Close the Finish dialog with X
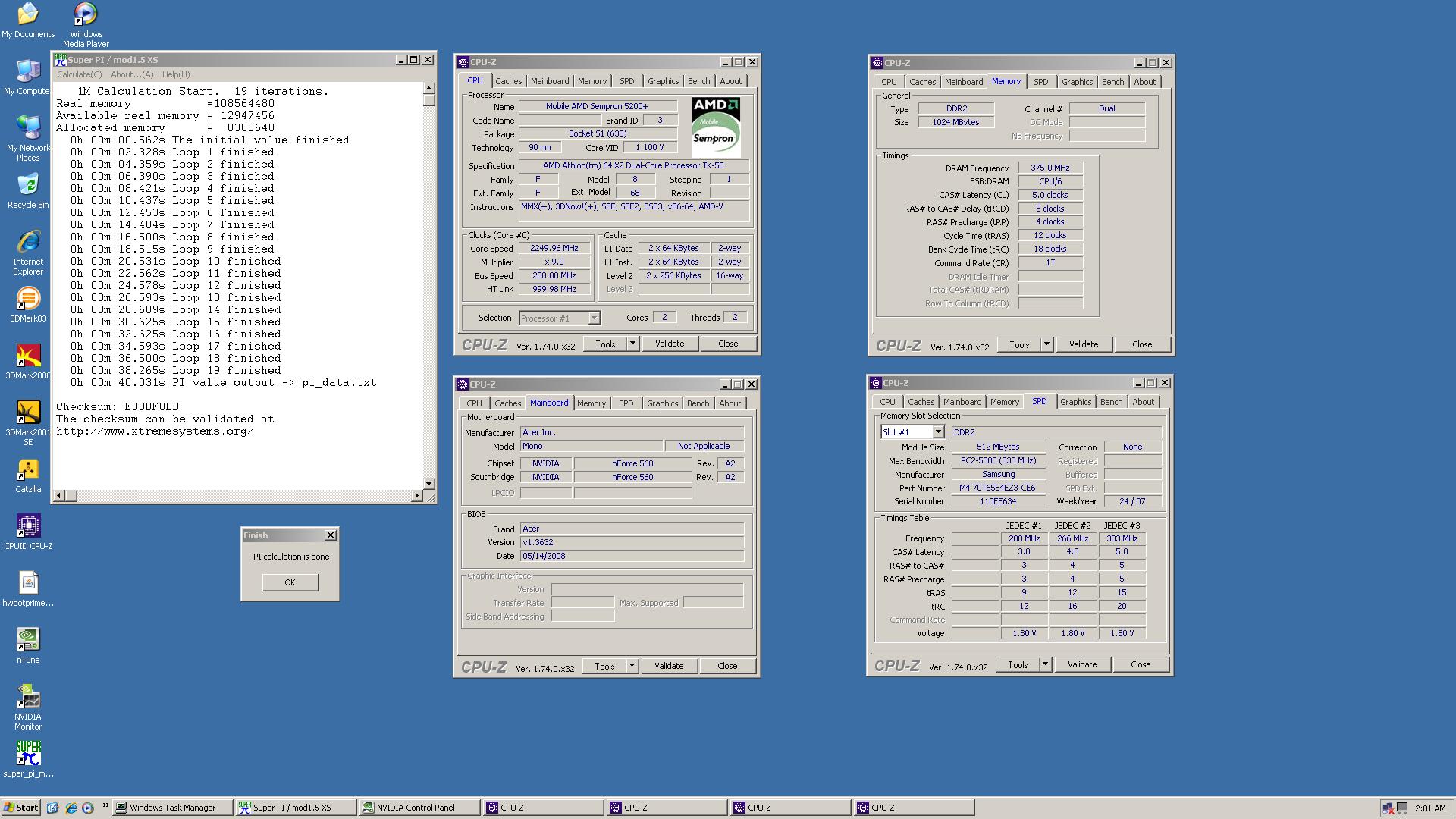This screenshot has width=1456, height=819. (x=331, y=535)
